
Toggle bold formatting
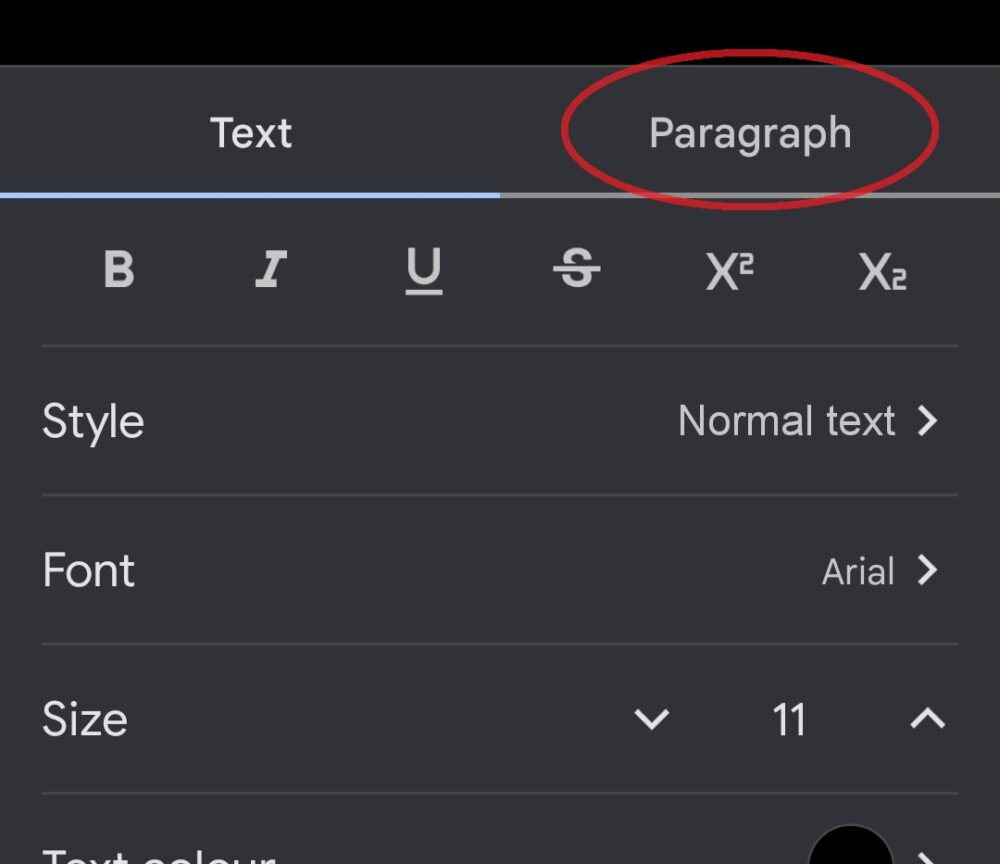click(x=119, y=270)
